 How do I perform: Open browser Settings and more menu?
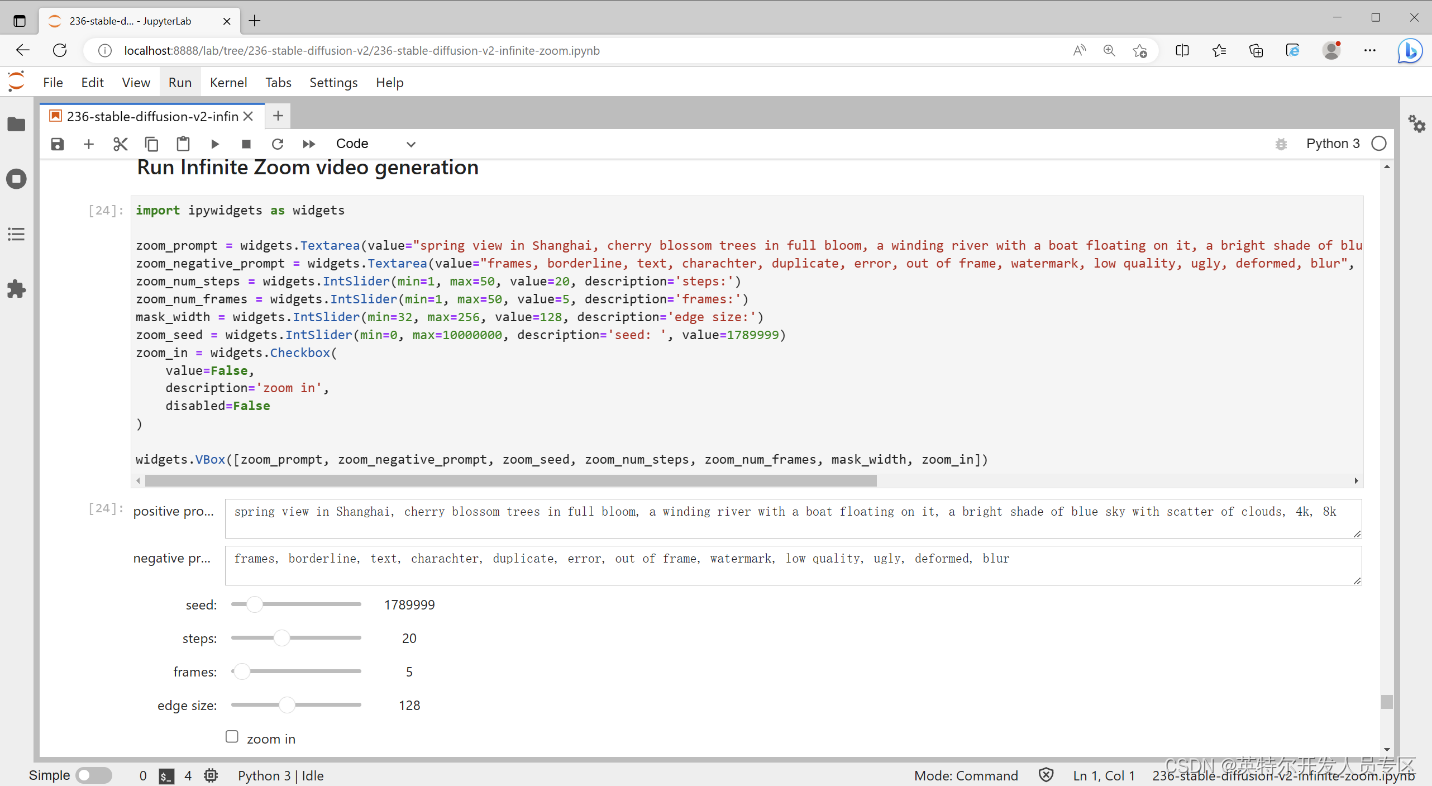click(1370, 50)
